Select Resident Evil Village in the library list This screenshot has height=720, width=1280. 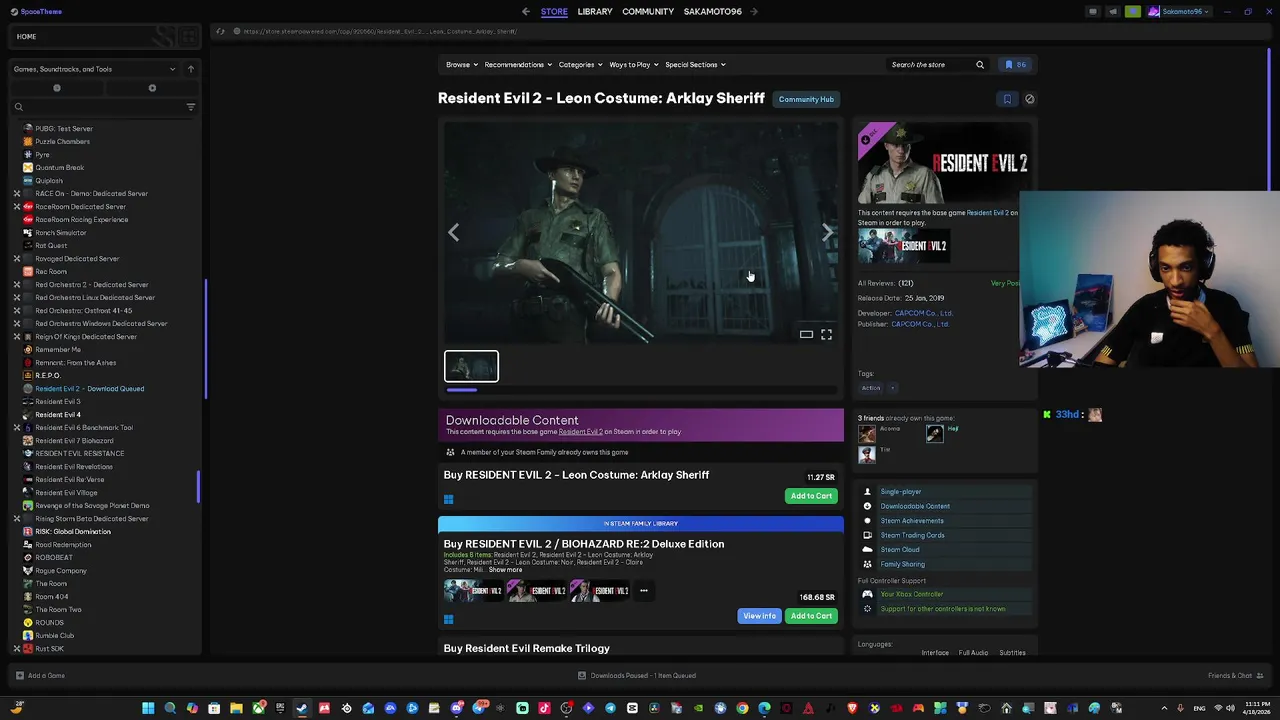point(67,493)
